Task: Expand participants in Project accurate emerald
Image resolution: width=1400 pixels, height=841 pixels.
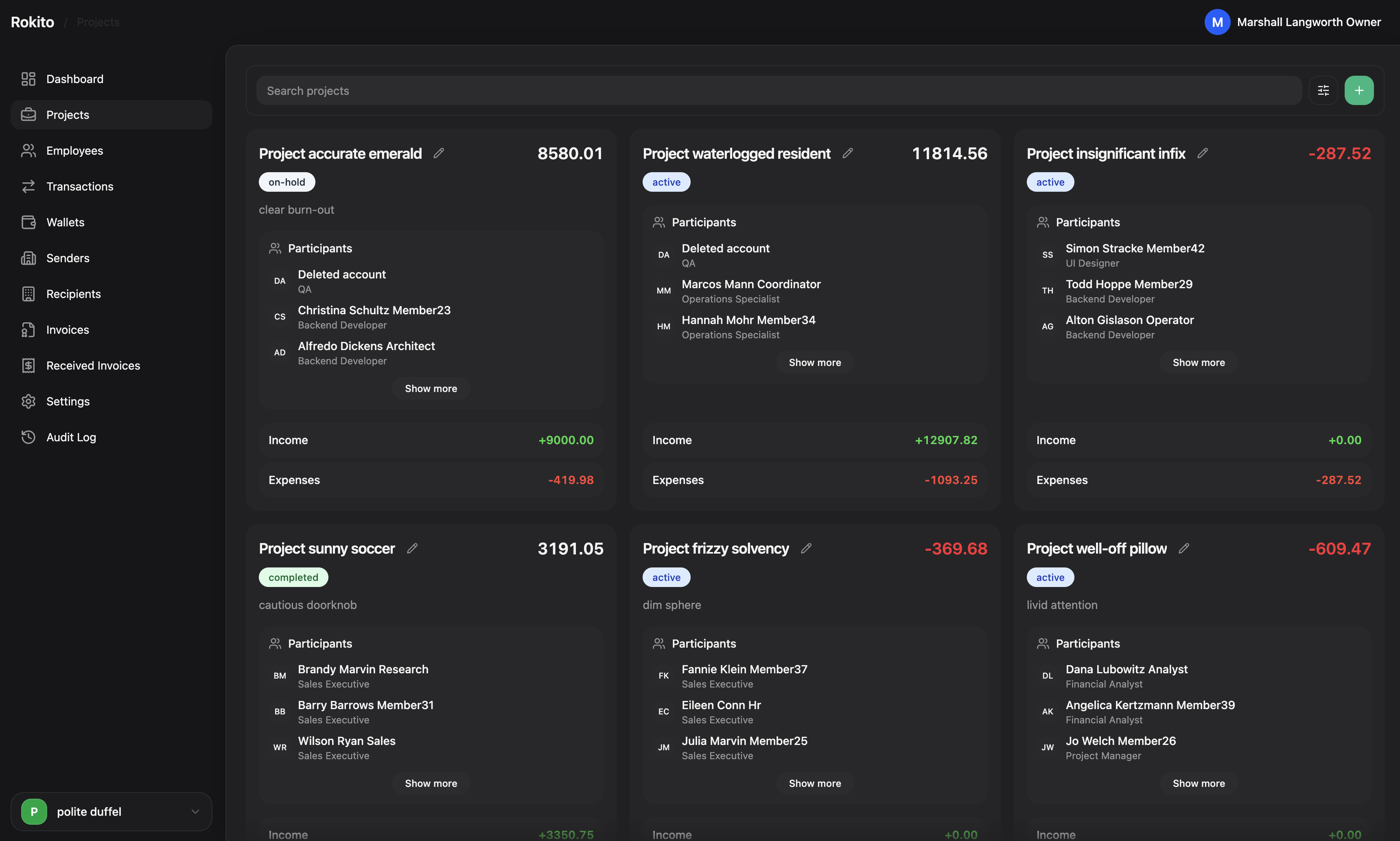Action: 431,388
